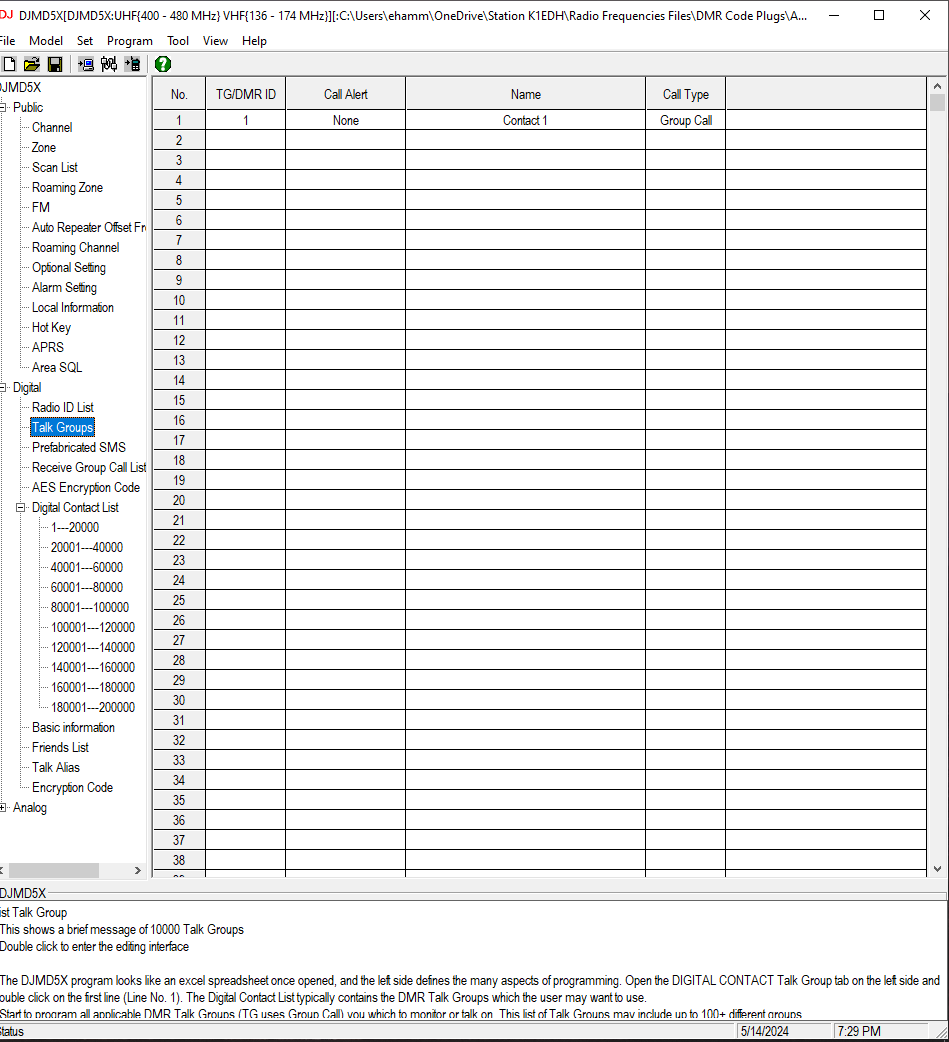This screenshot has width=949, height=1042.
Task: Select Talk Groups tree item
Action: point(62,427)
